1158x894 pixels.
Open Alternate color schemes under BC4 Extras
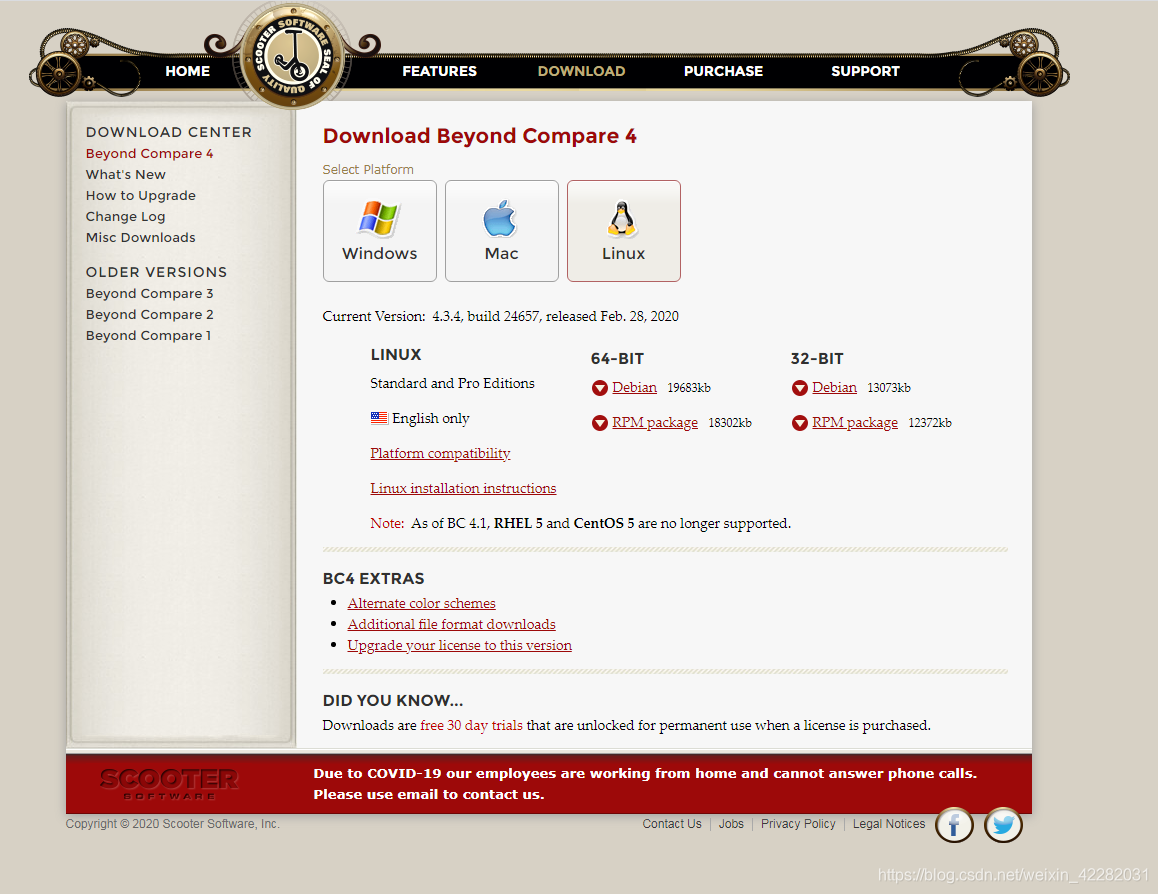(x=421, y=603)
